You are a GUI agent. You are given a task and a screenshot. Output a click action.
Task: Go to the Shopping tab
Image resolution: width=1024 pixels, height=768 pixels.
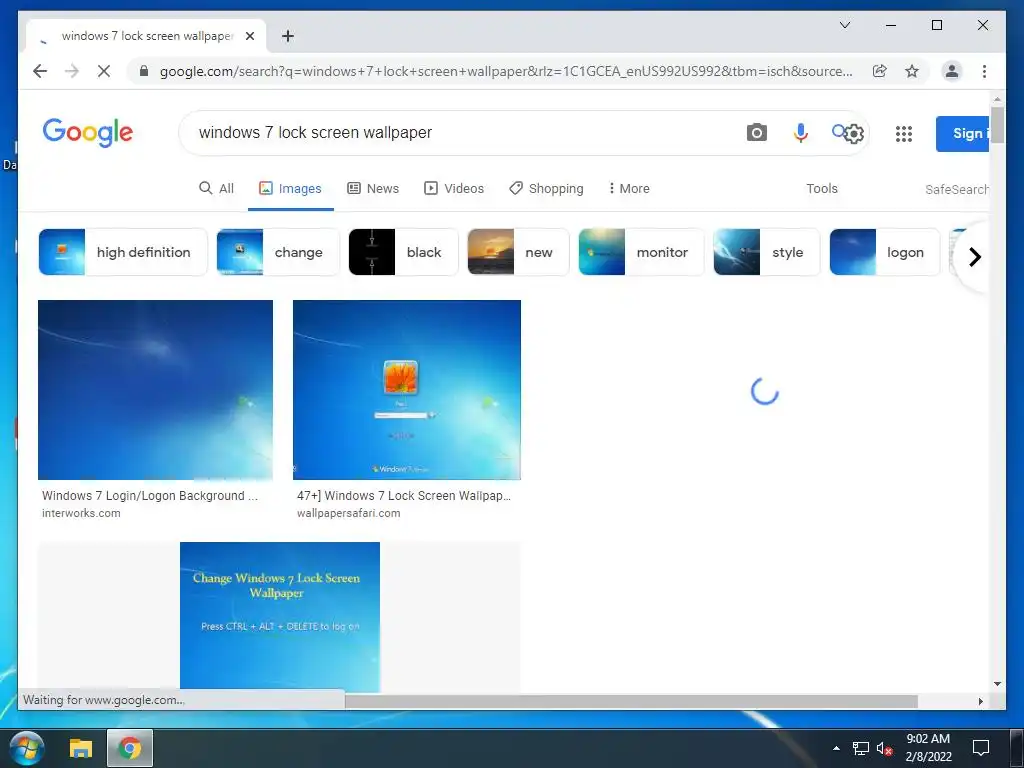coord(546,188)
